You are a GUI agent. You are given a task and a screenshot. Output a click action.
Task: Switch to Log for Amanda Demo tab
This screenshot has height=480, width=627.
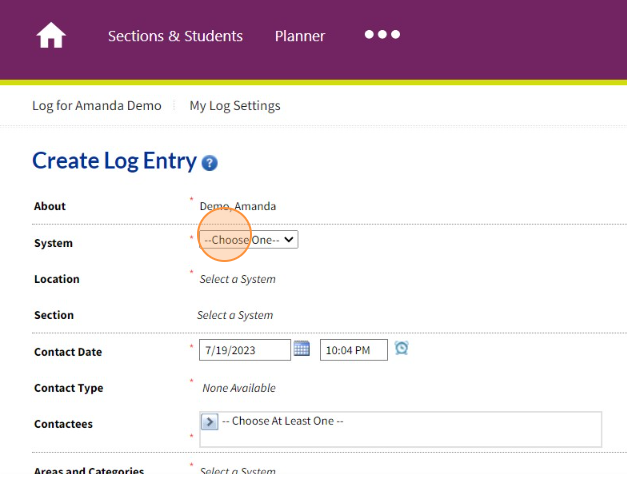pos(97,106)
